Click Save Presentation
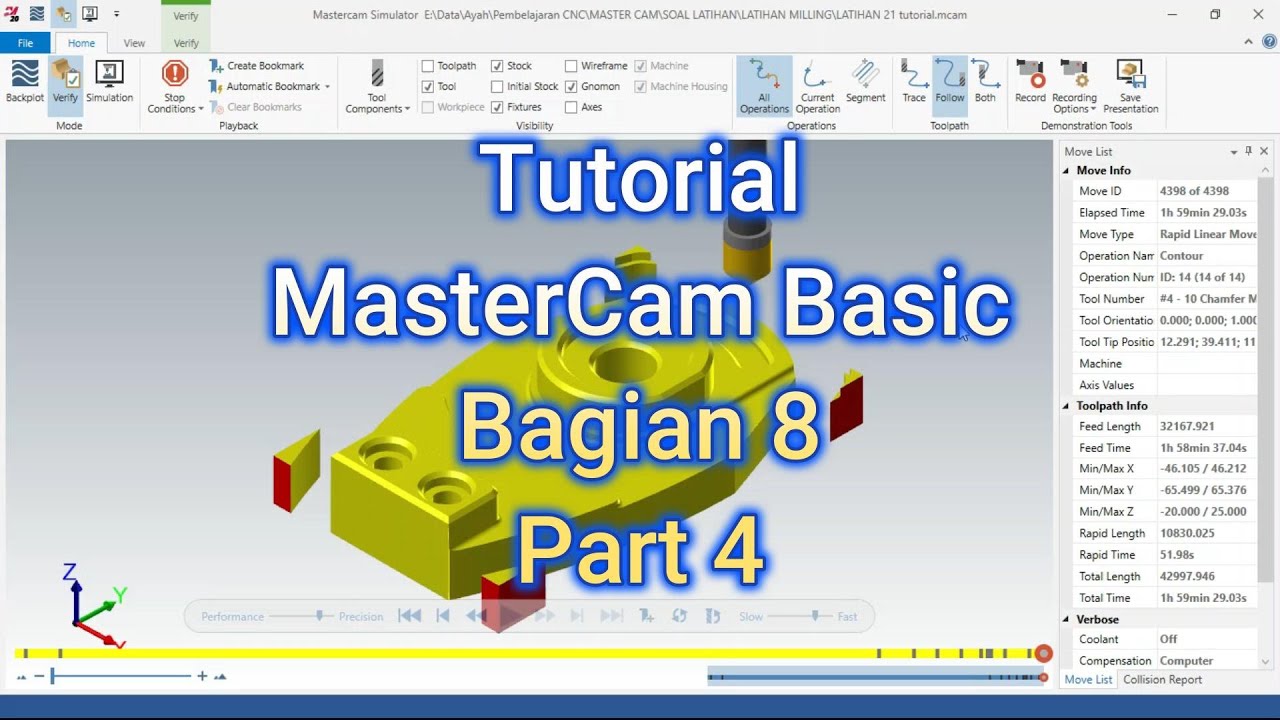This screenshot has width=1280, height=720. [x=1130, y=87]
